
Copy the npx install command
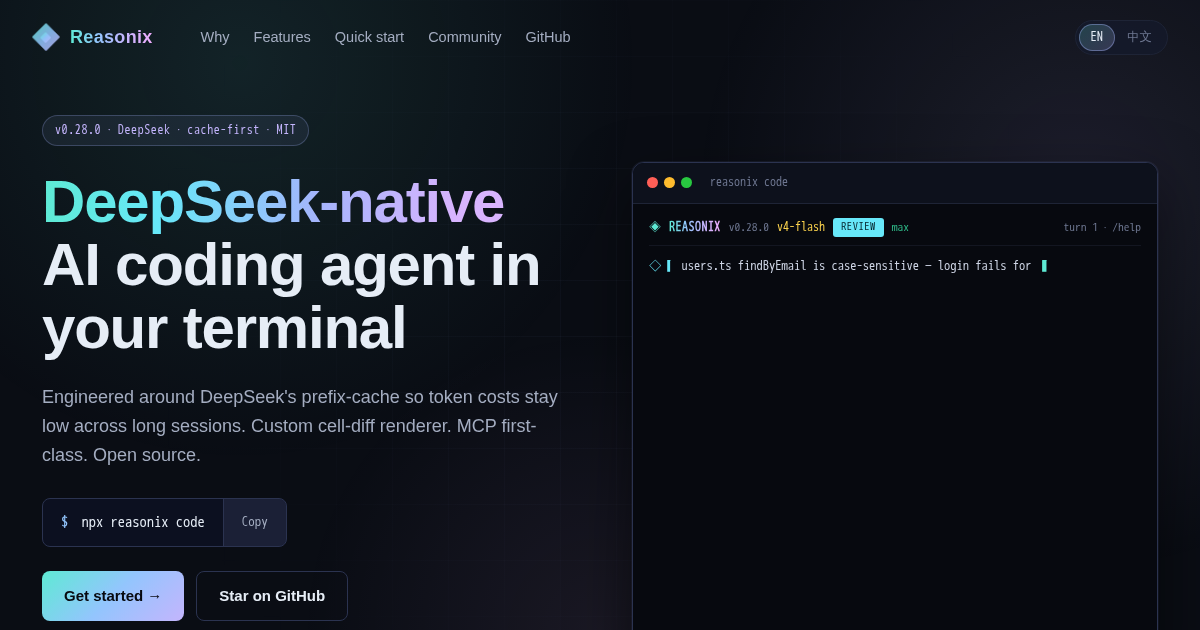click(x=255, y=522)
